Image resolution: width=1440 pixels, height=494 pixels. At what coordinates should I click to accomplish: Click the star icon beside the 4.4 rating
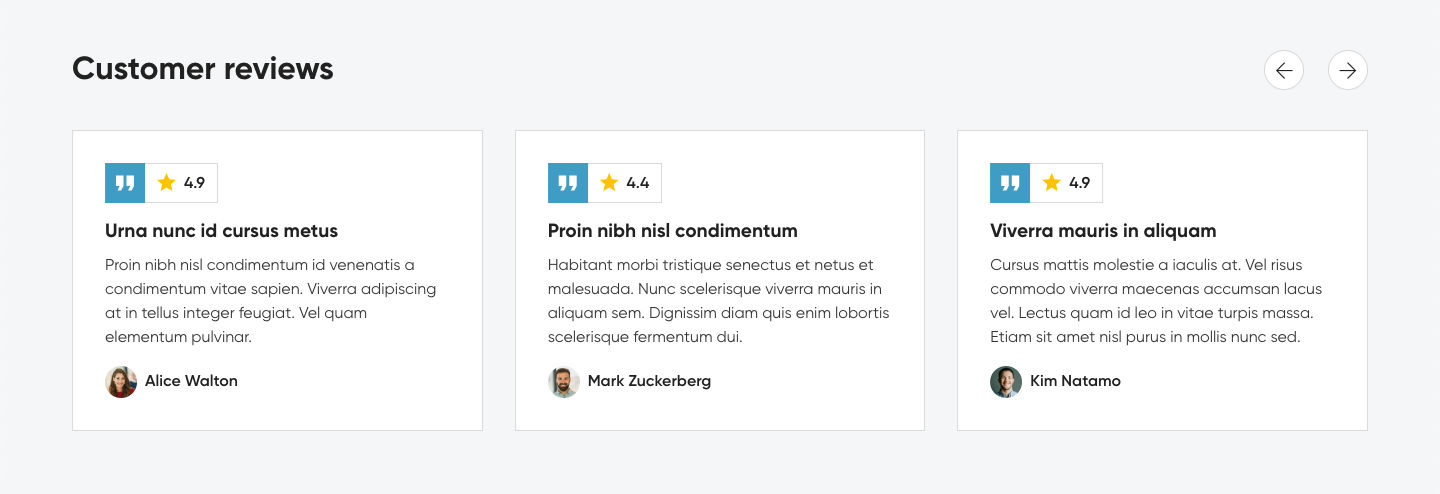(609, 182)
